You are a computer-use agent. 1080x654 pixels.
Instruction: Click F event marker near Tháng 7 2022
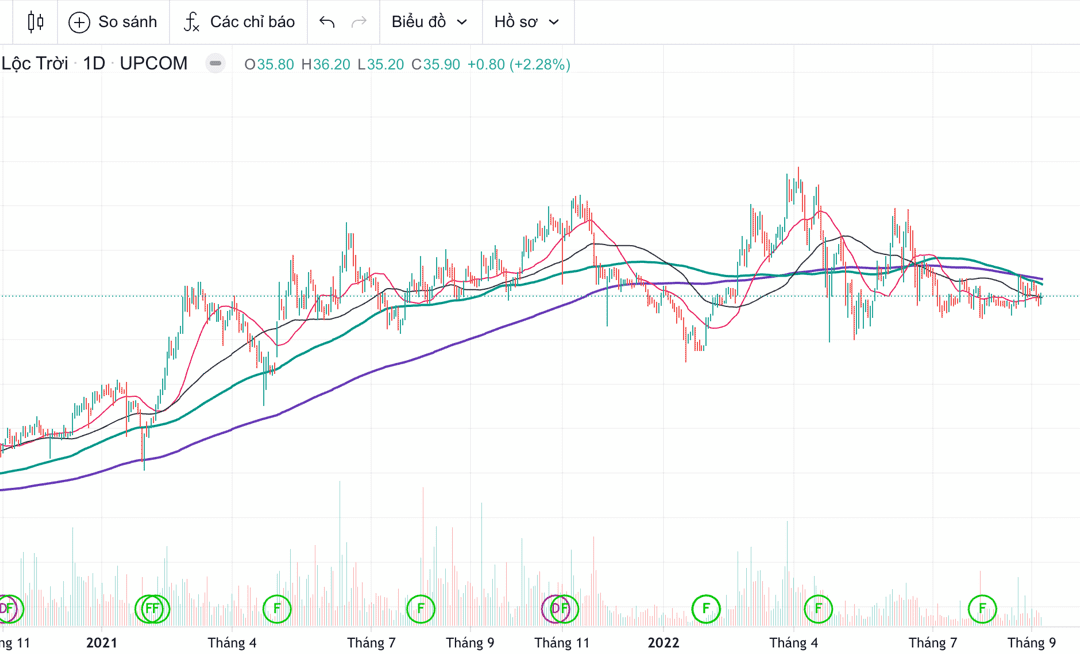[x=982, y=607]
